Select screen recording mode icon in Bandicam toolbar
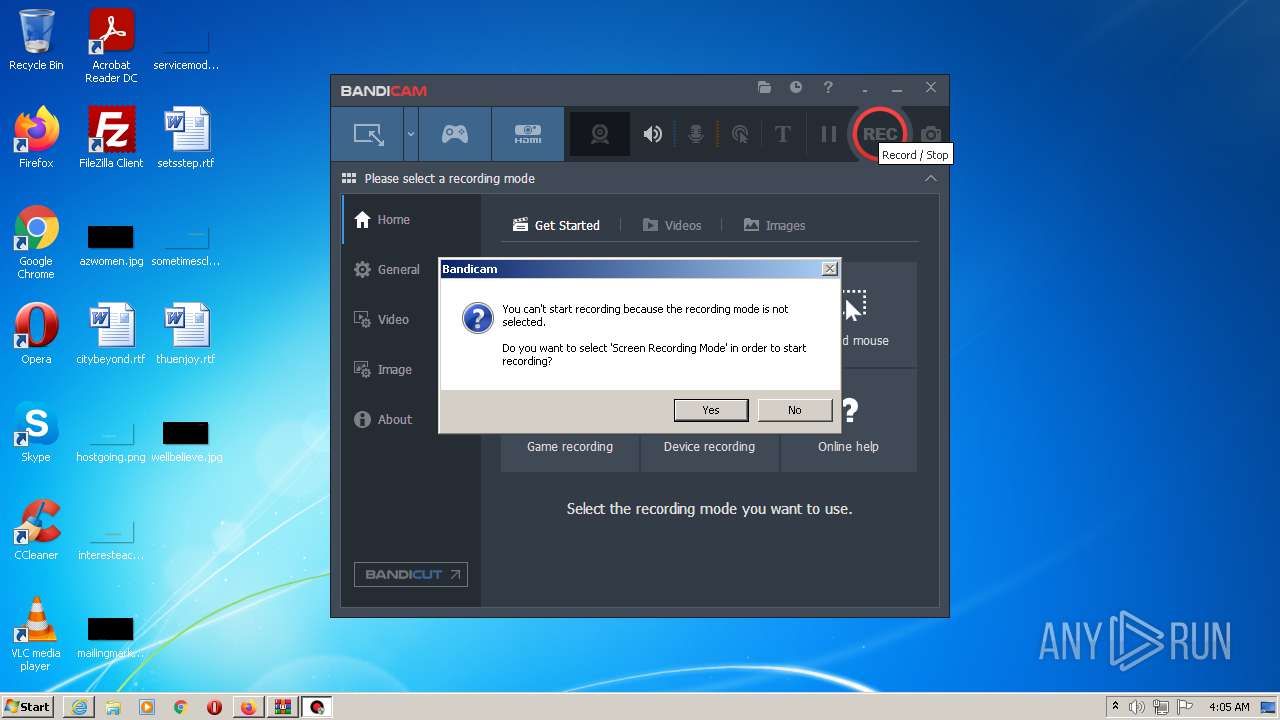Image resolution: width=1280 pixels, height=720 pixels. 368,134
